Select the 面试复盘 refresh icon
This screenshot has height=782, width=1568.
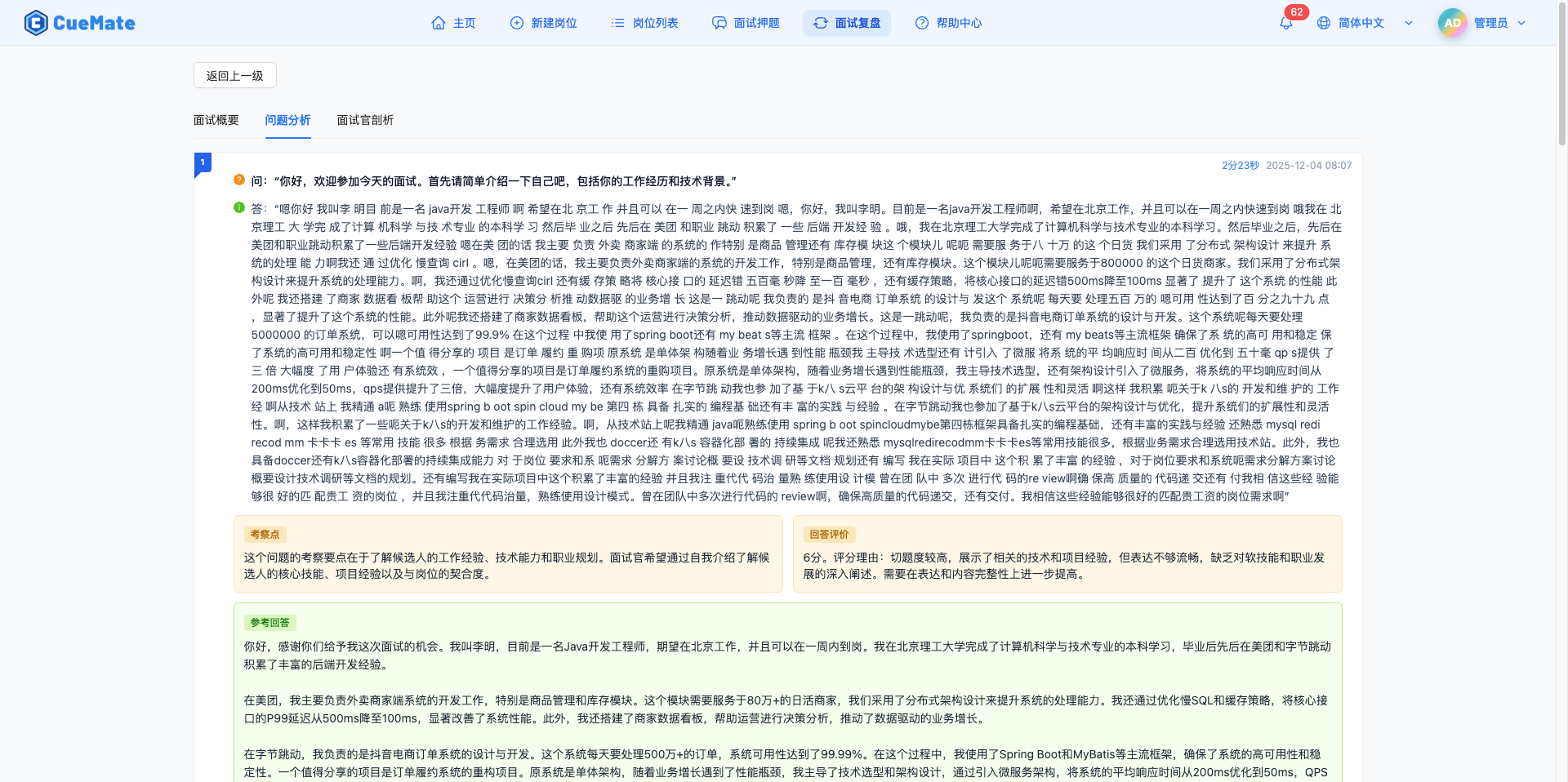(x=821, y=23)
